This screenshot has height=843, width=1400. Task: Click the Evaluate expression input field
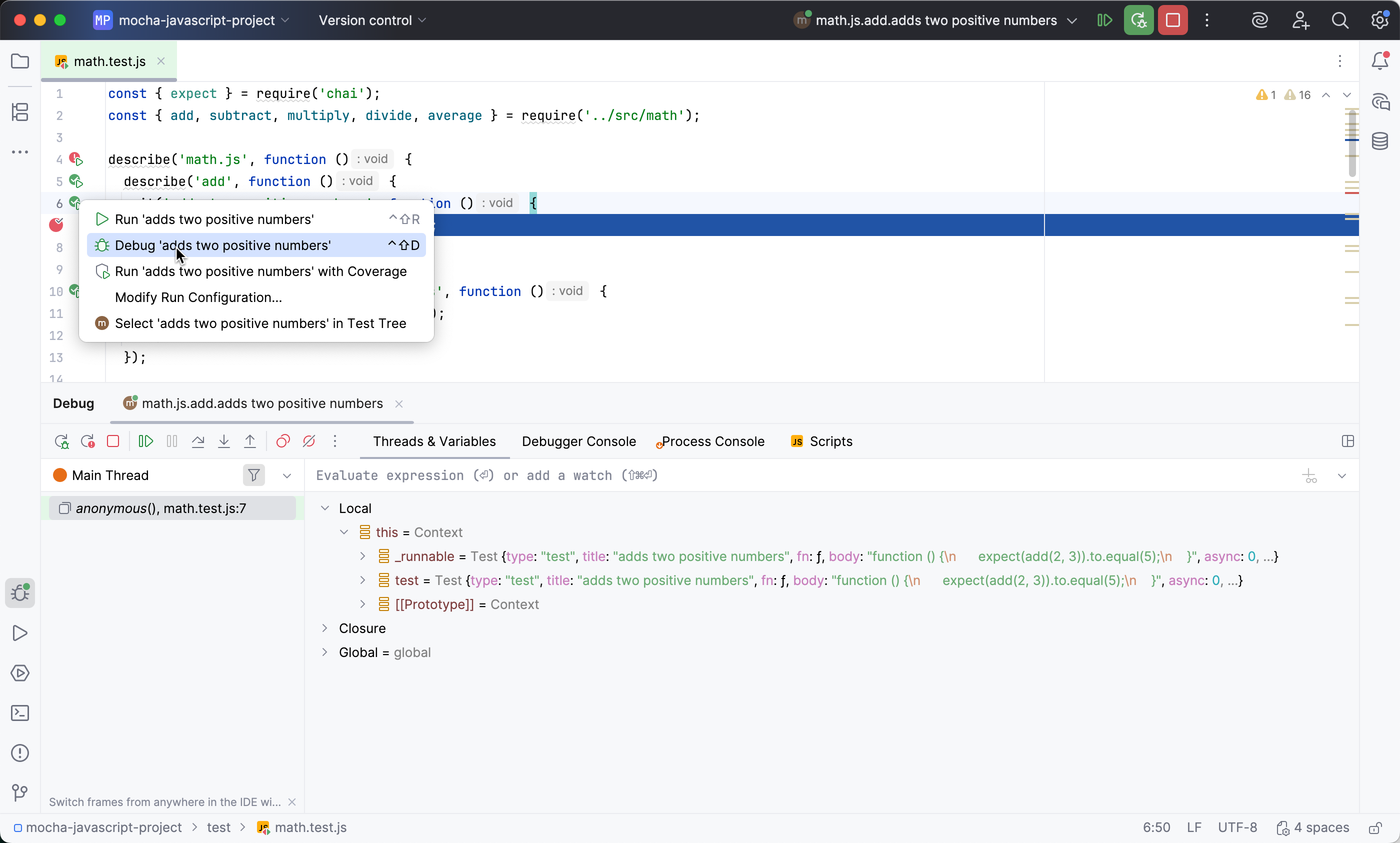tap(795, 475)
